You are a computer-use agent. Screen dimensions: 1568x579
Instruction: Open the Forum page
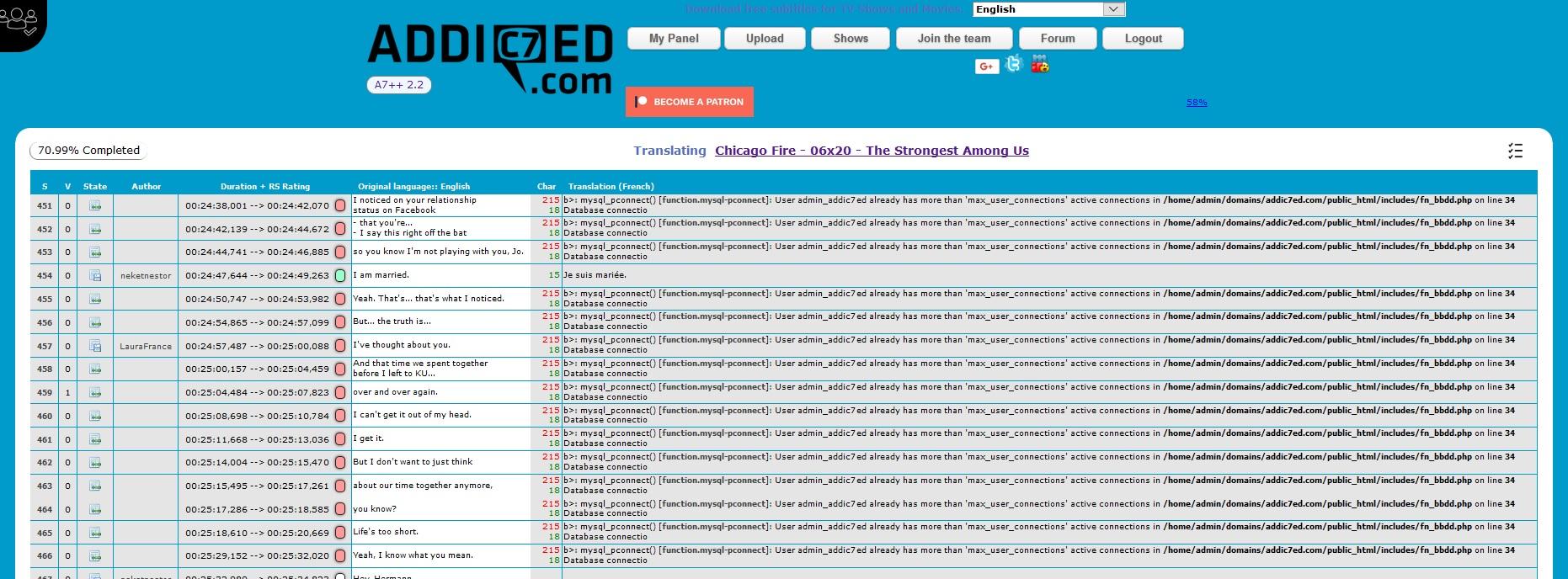point(1058,39)
